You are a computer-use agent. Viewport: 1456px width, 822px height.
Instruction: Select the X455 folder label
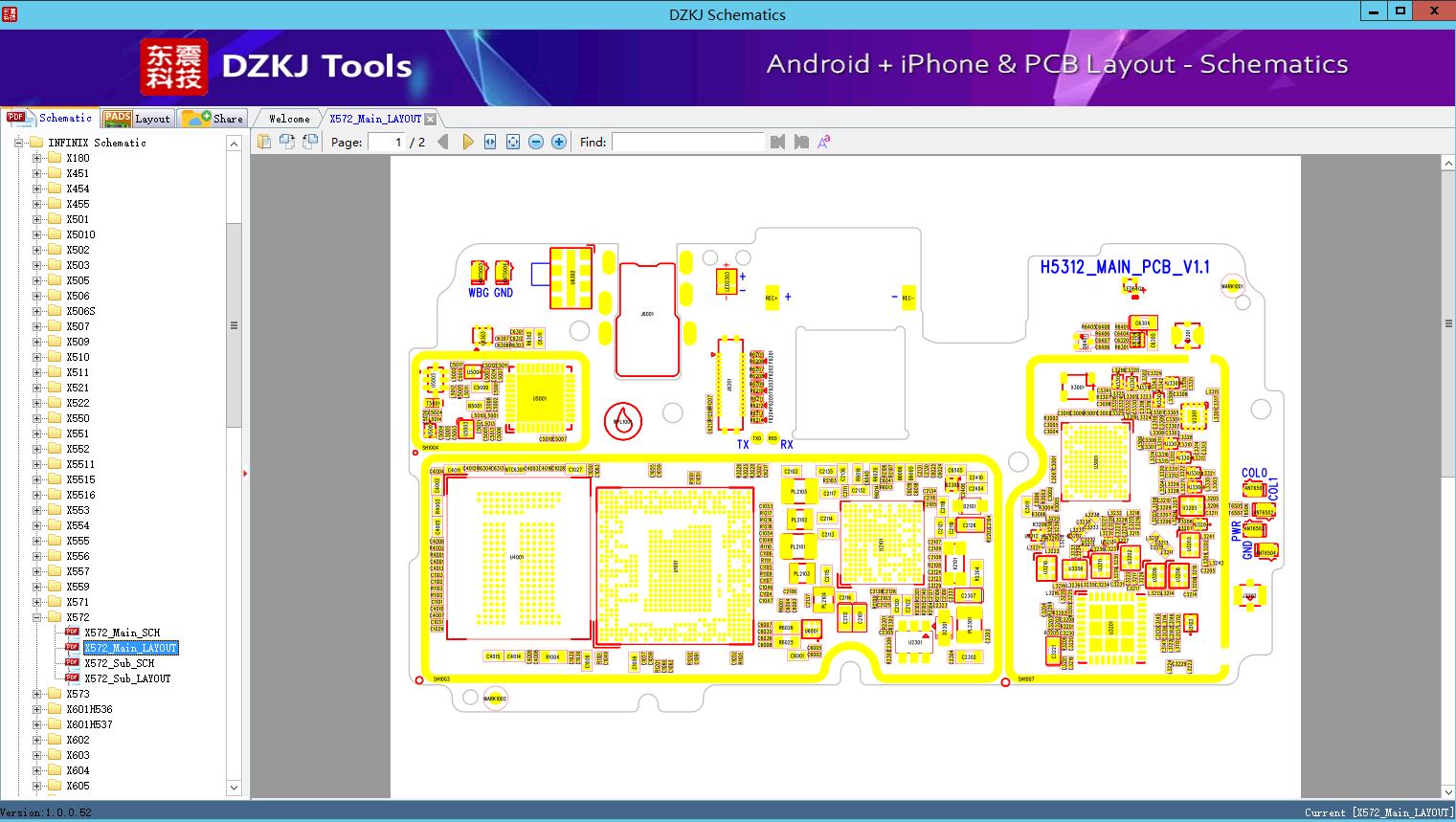78,204
